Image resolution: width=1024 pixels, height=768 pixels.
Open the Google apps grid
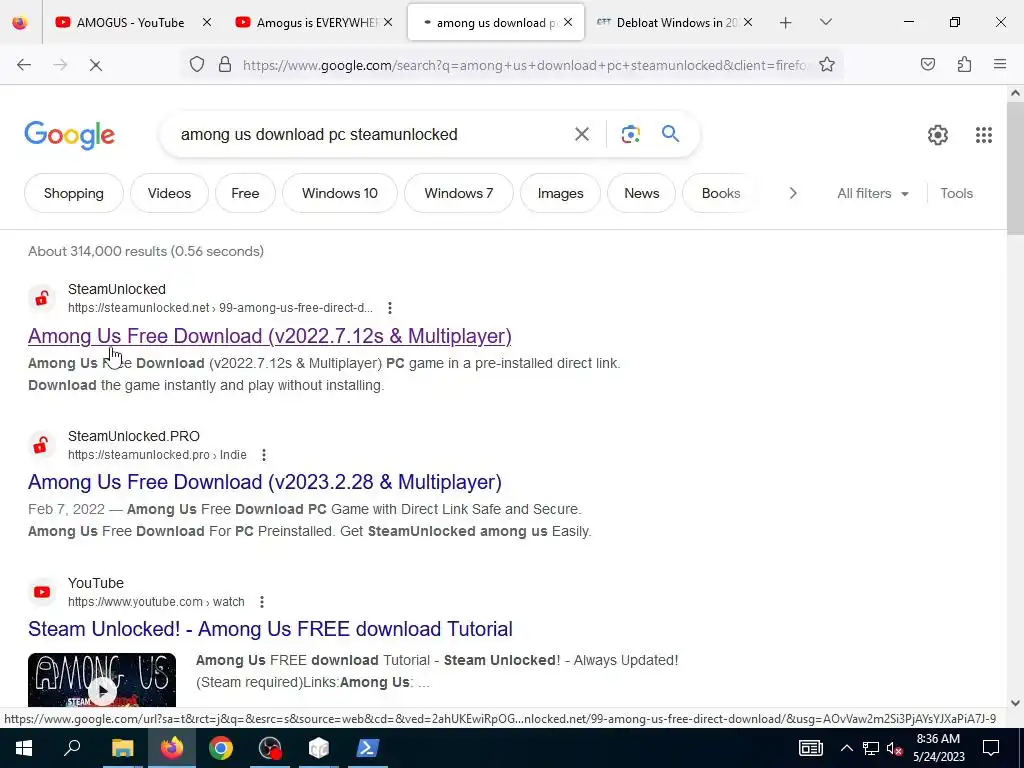pos(984,135)
